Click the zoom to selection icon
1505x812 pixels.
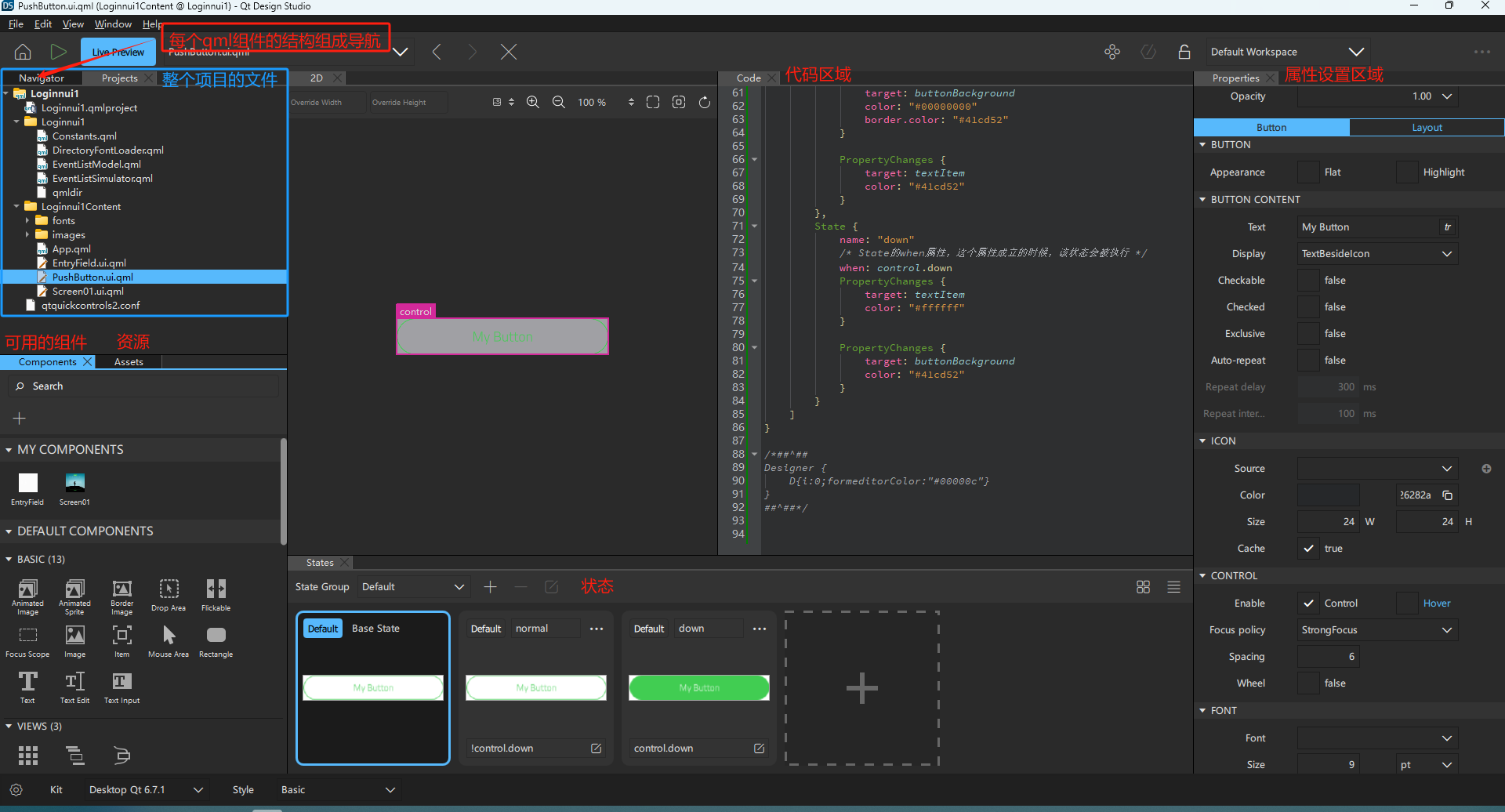[x=679, y=103]
